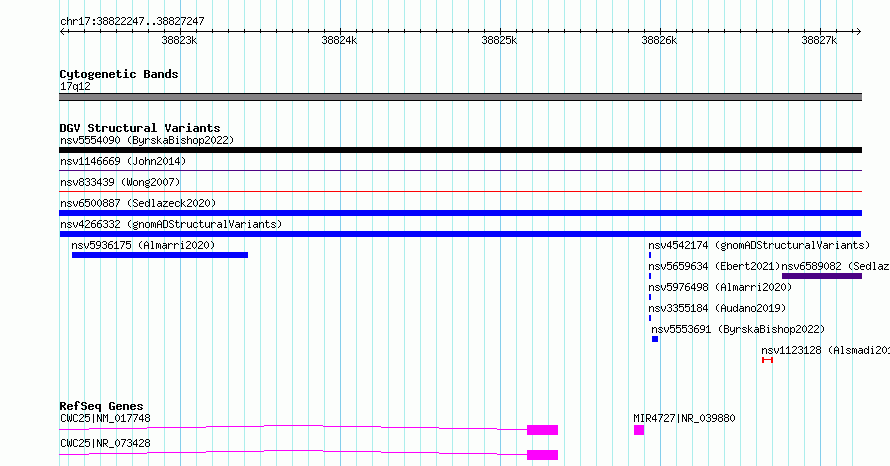Screen dimensions: 890x466
Task: Open nsv4266332 (gnomADStructuralVariants) label
Action: [171, 224]
